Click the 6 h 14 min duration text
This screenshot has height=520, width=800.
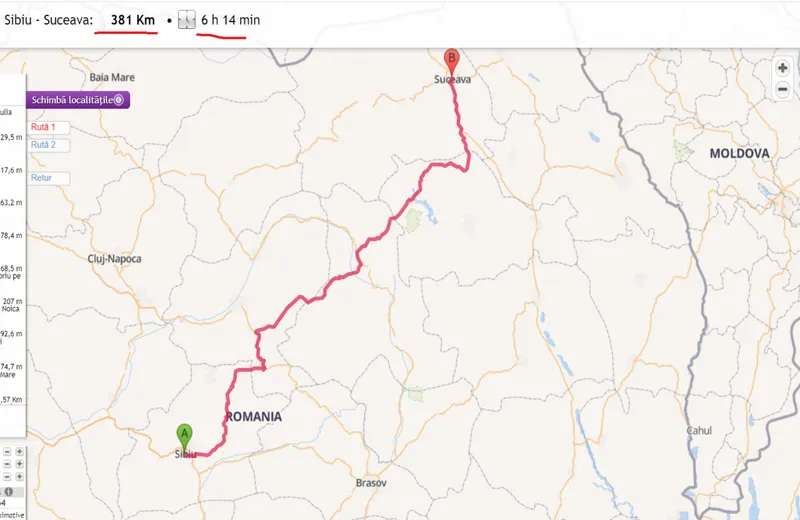(231, 20)
